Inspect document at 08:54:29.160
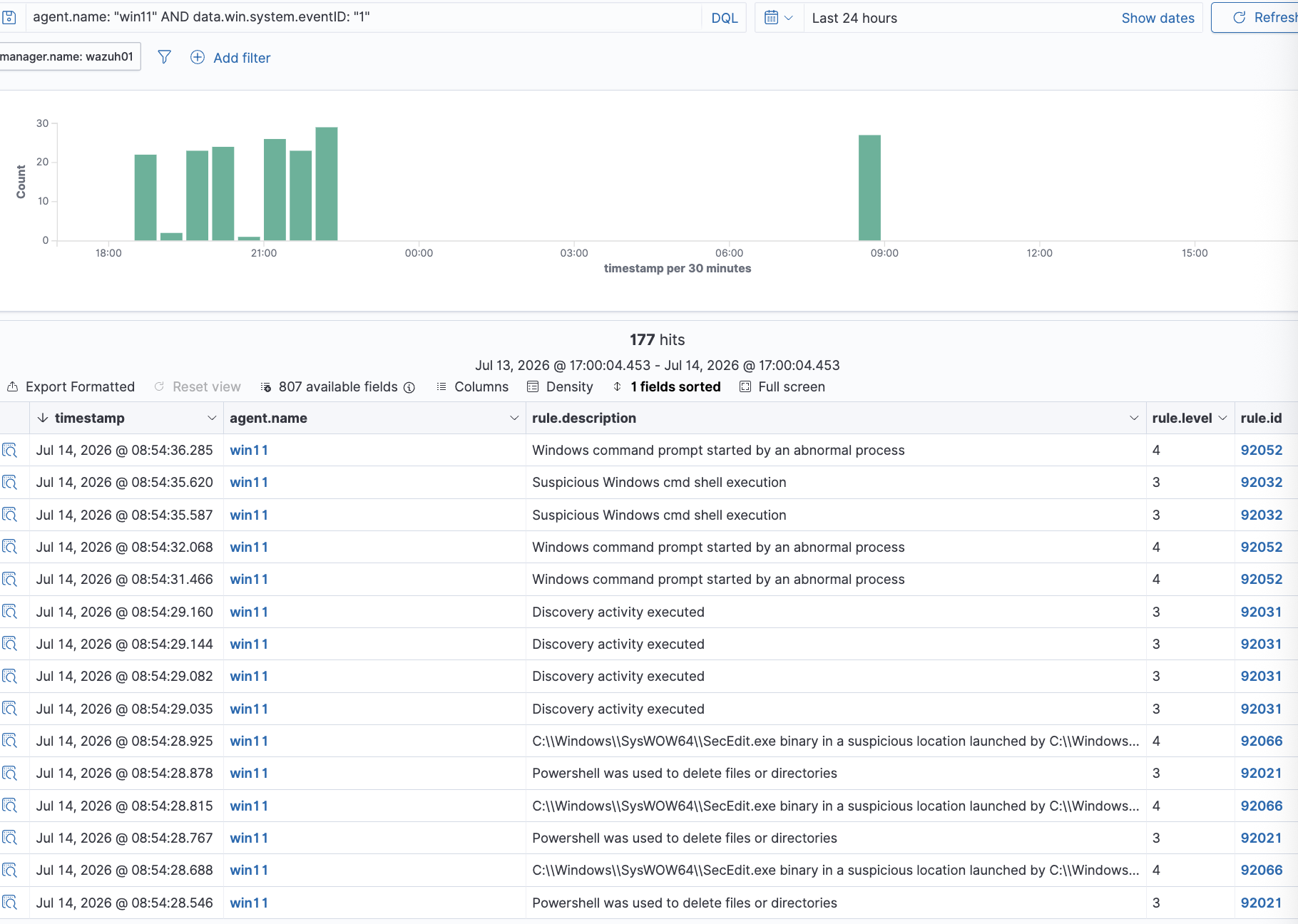This screenshot has height=924, width=1298. point(9,612)
